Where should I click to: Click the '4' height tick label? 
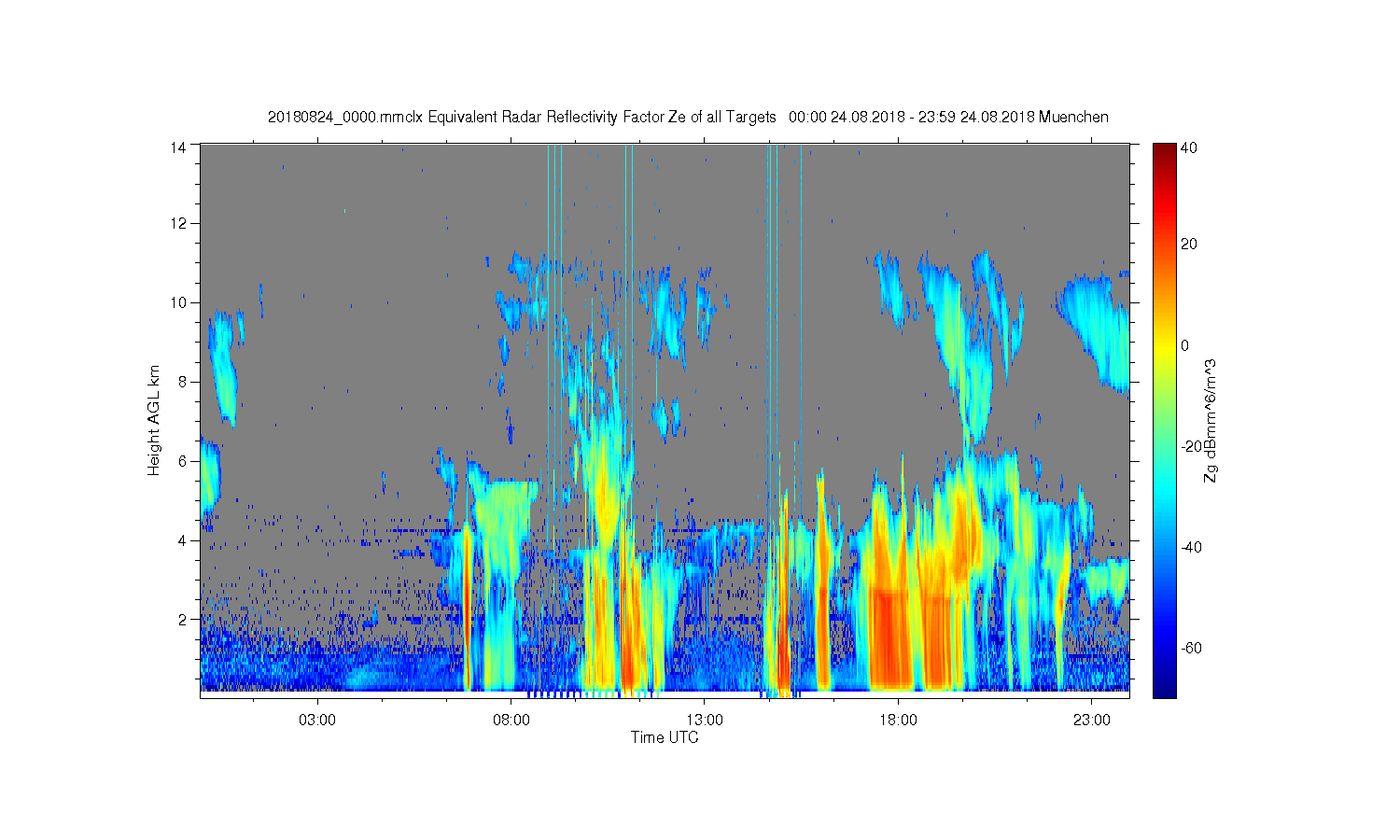183,540
